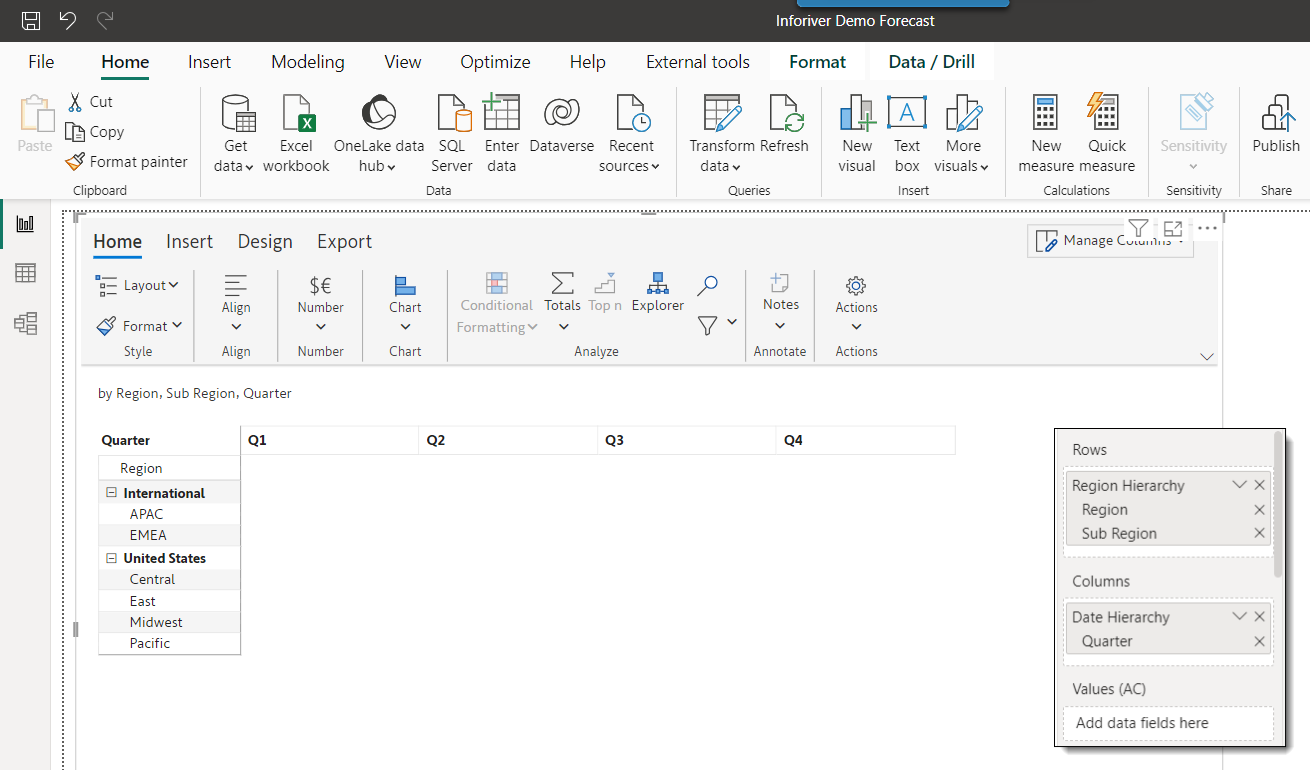Click the Refresh queries icon
Screen dimensions: 1310x770
tap(785, 114)
